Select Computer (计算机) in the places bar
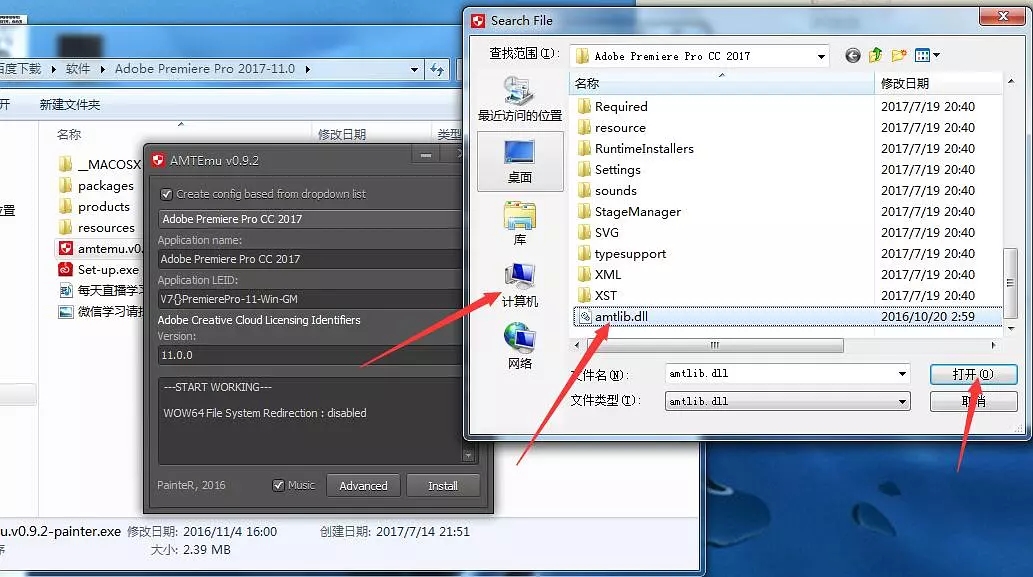The height and width of the screenshot is (577, 1033). [x=520, y=285]
